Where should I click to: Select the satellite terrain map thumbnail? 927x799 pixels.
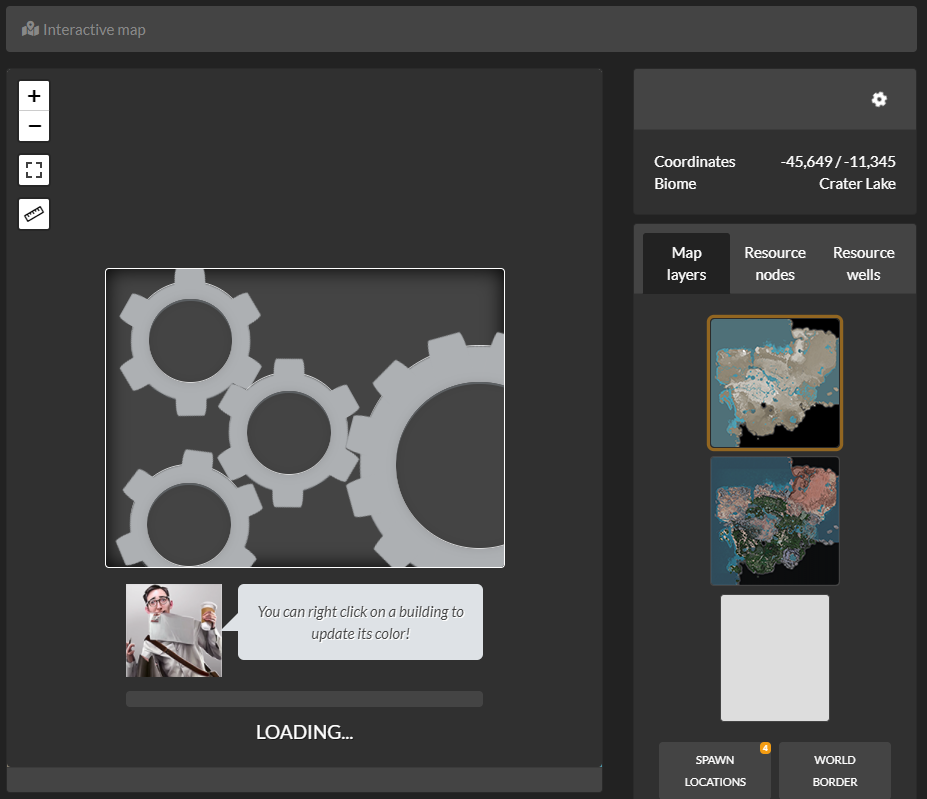click(774, 520)
